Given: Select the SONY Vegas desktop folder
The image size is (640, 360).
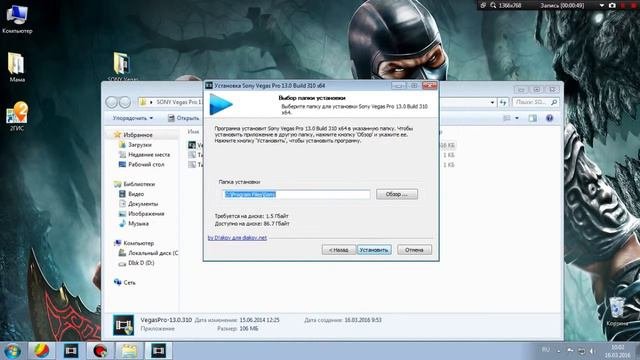Looking at the screenshot, I should pyautogui.click(x=122, y=66).
